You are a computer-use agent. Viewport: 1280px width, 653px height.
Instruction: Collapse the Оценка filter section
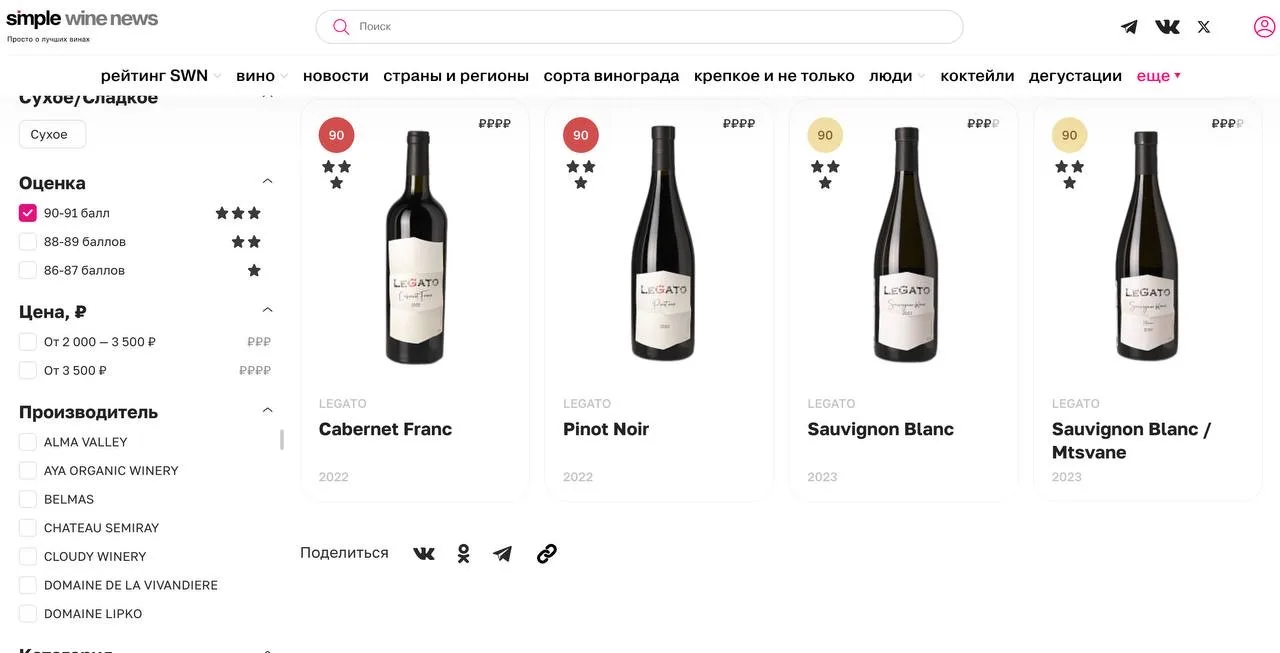pyautogui.click(x=267, y=182)
